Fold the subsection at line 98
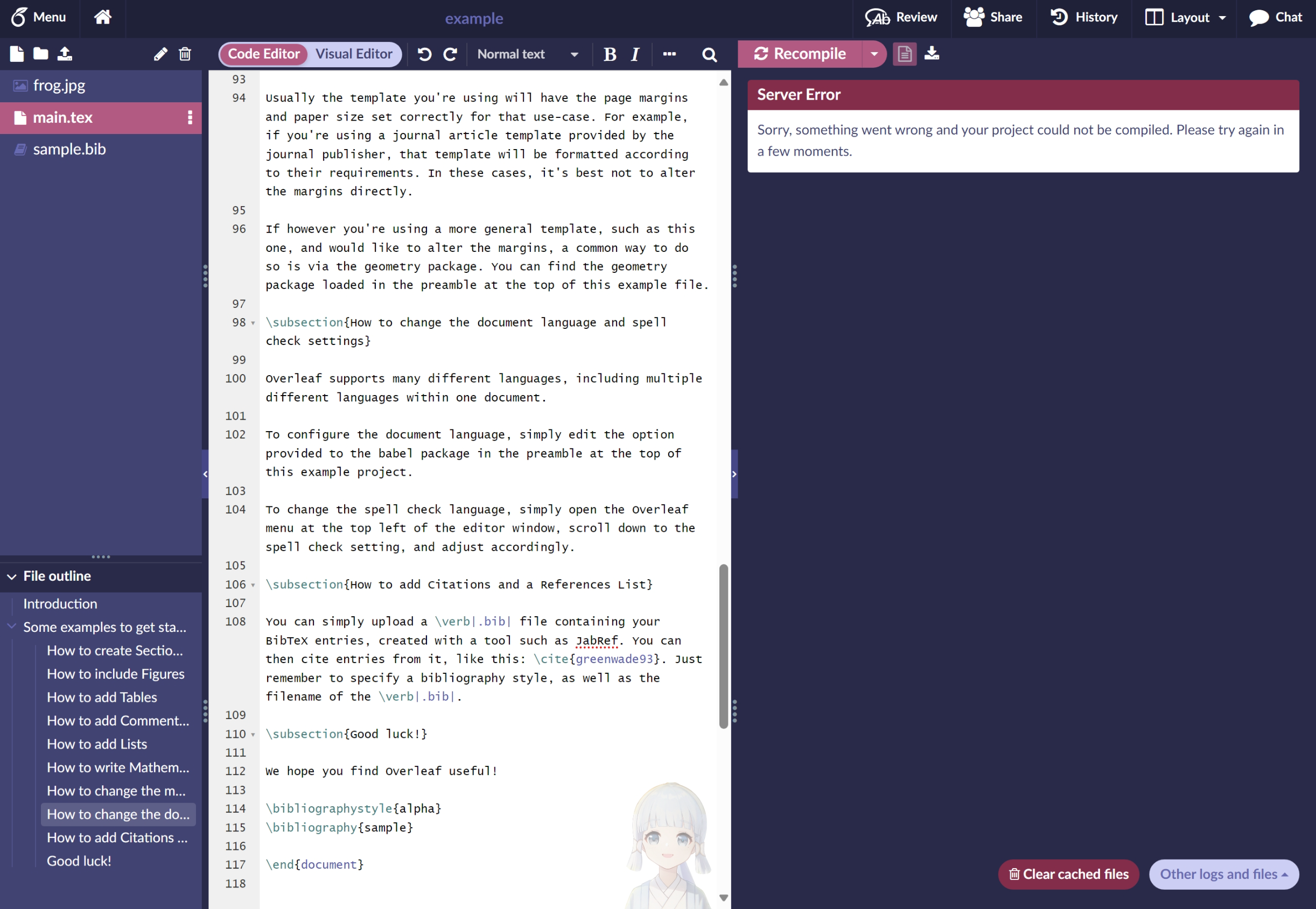This screenshot has height=909, width=1316. pos(253,323)
